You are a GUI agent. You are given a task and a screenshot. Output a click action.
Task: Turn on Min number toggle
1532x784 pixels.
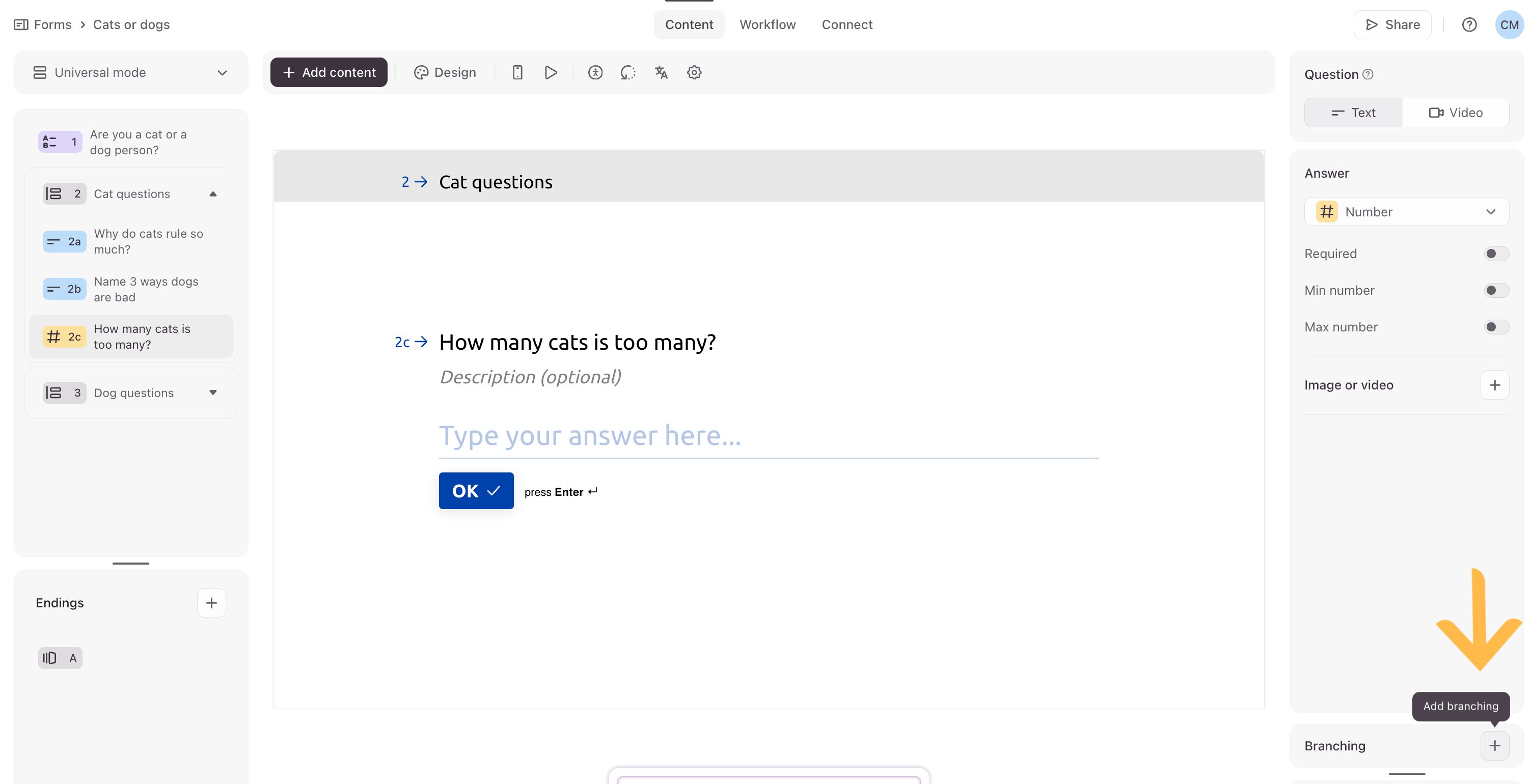pyautogui.click(x=1495, y=290)
